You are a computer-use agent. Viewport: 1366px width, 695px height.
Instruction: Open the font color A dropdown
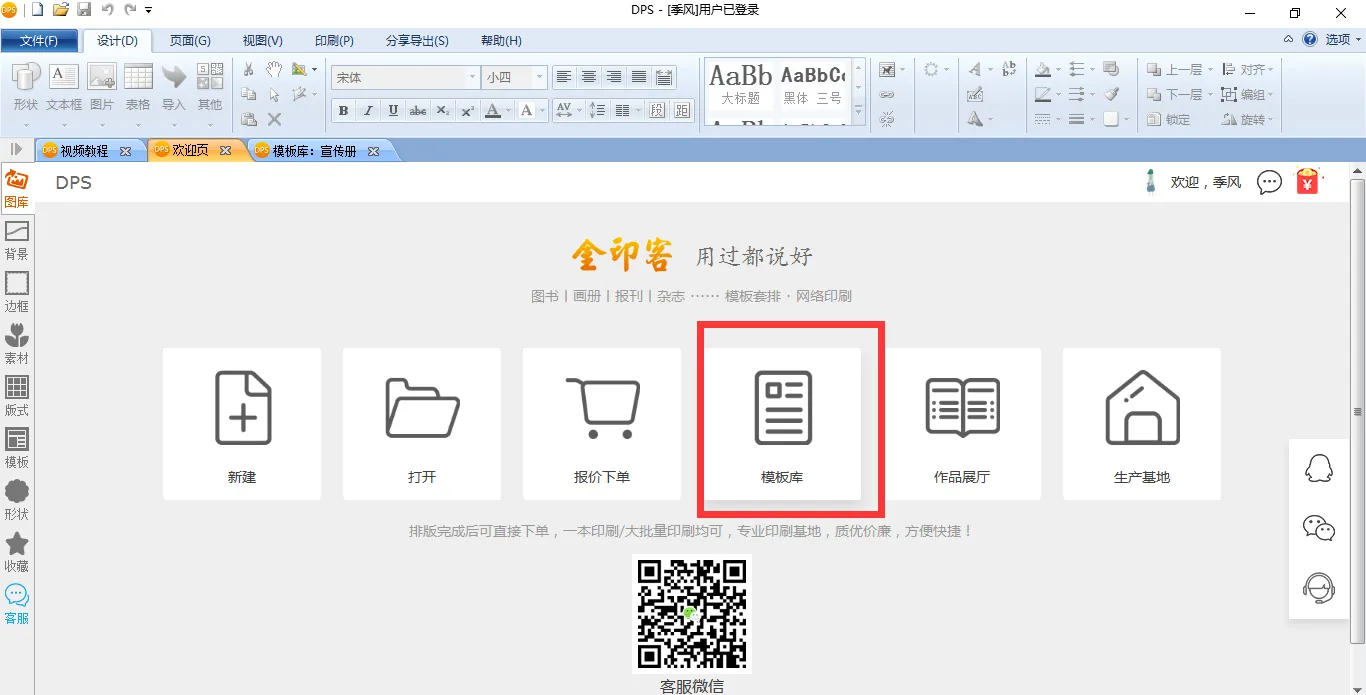(508, 111)
